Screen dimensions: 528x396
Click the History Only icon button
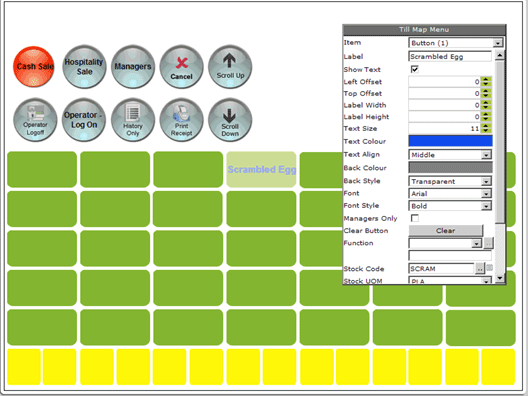pos(133,120)
